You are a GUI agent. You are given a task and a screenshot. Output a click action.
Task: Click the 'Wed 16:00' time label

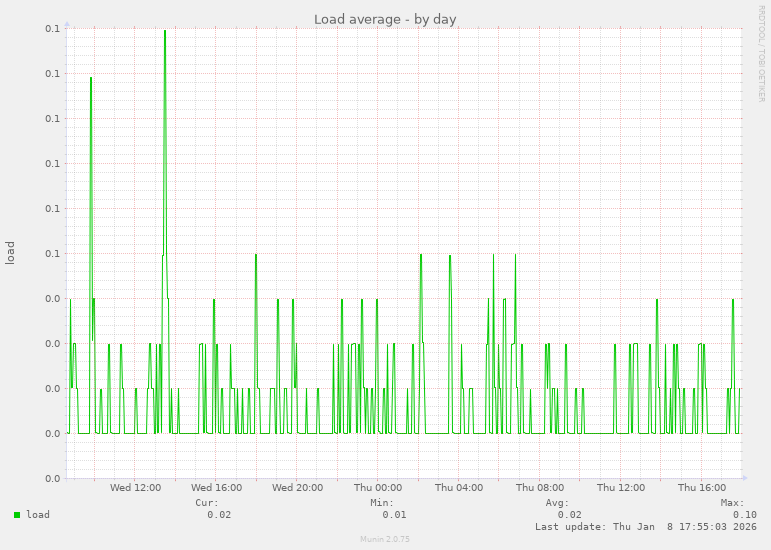click(216, 488)
